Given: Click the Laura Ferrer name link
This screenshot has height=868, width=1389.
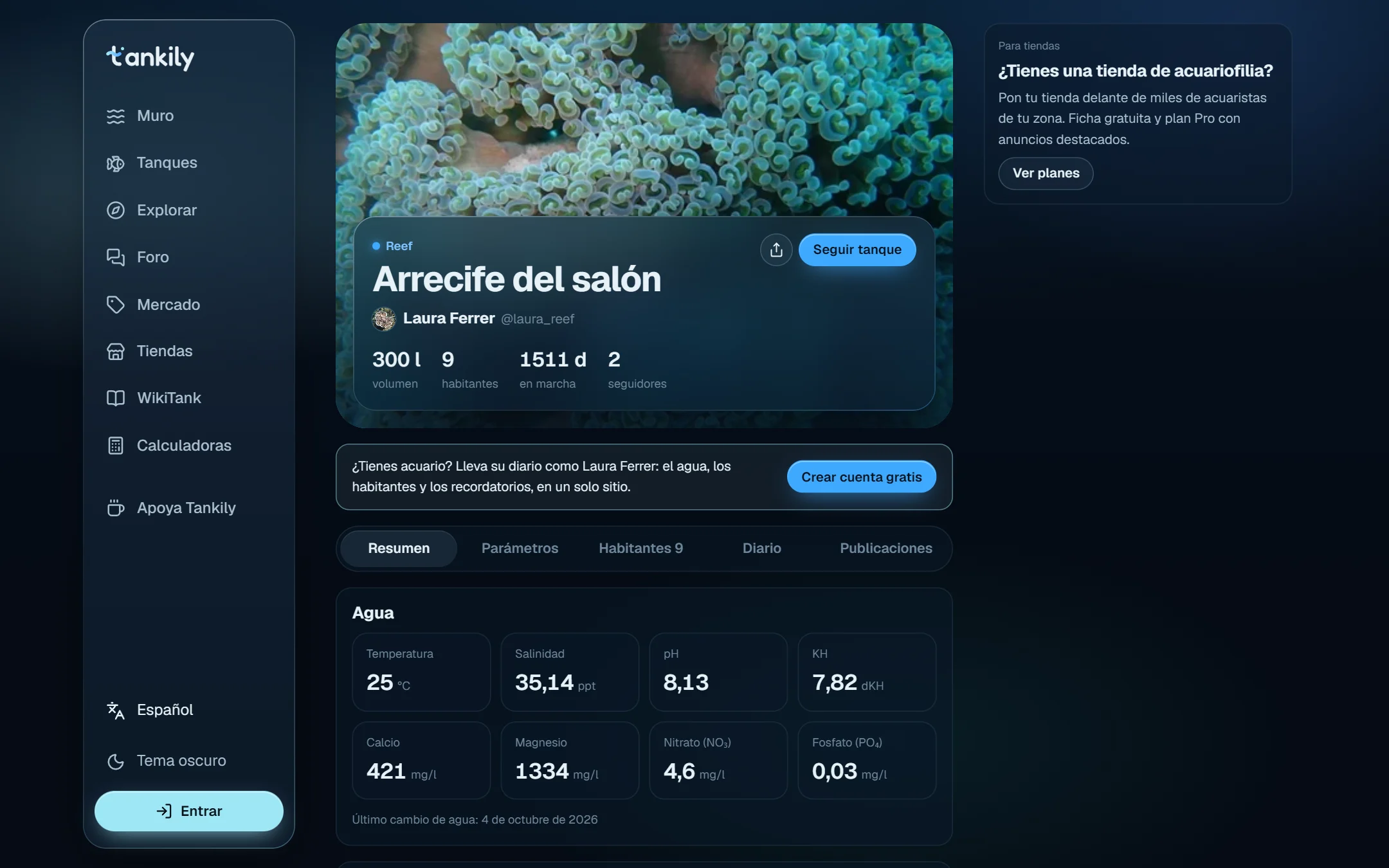Looking at the screenshot, I should [449, 318].
